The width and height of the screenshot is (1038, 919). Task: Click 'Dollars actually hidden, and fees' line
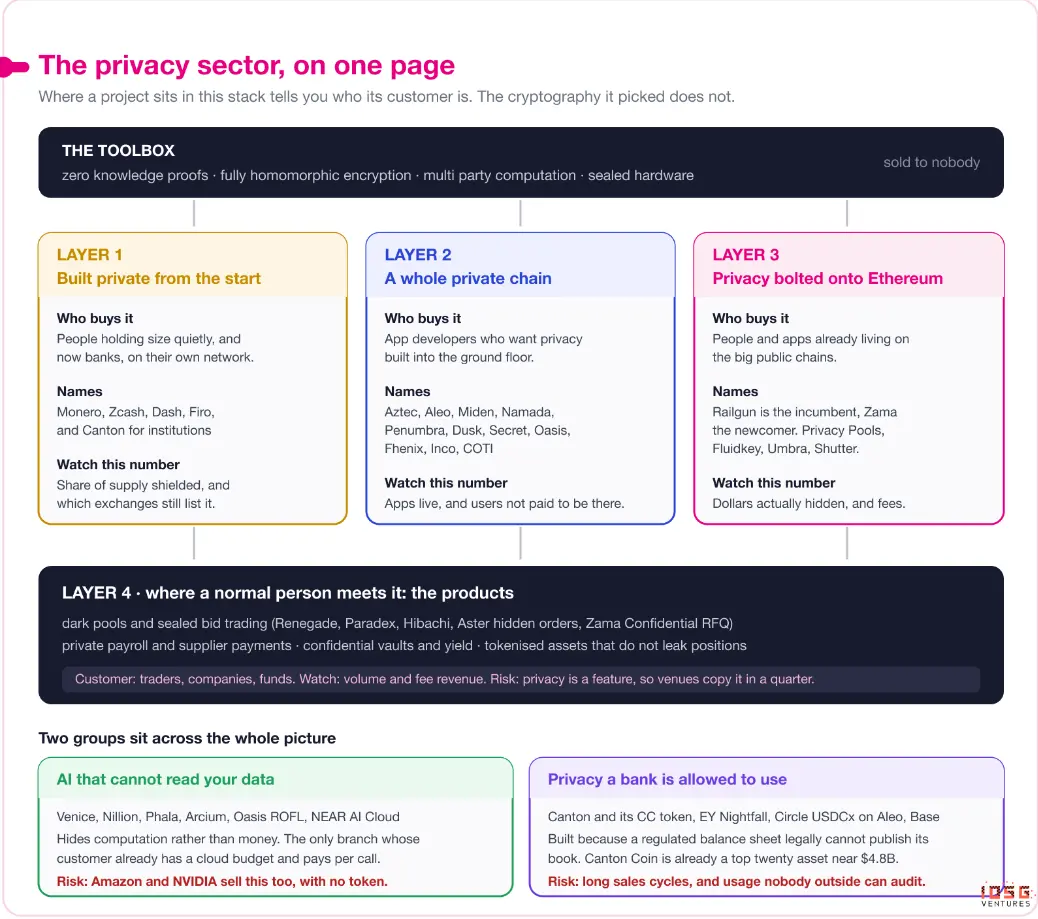[808, 503]
